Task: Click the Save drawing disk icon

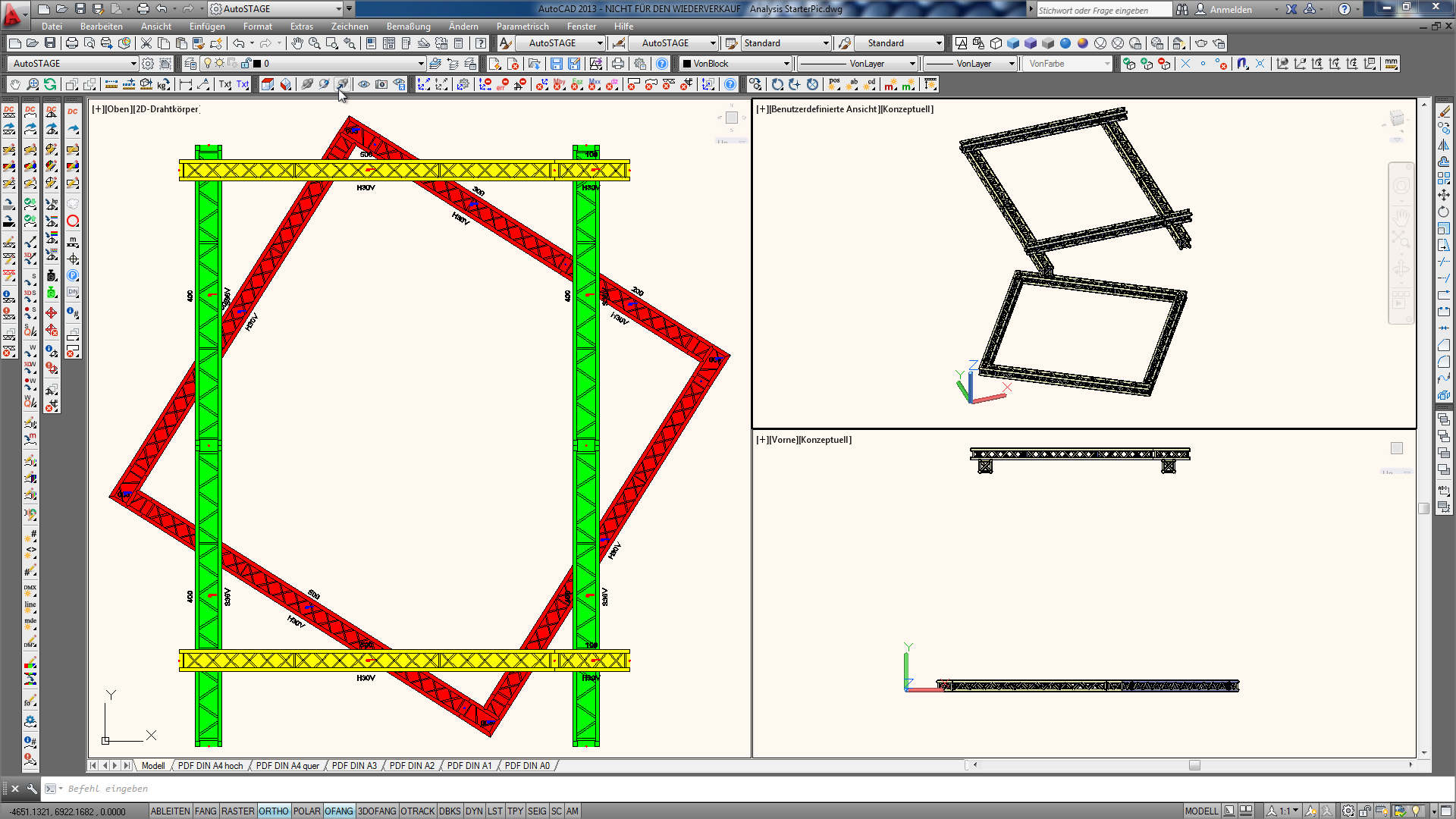Action: click(51, 43)
